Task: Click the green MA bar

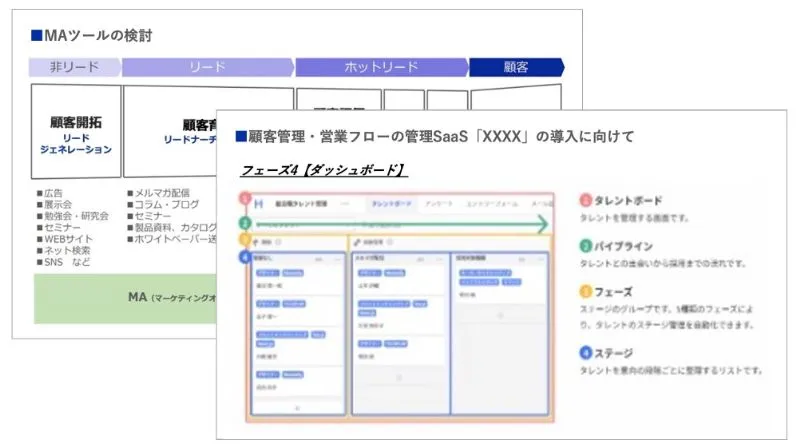Action: point(125,298)
